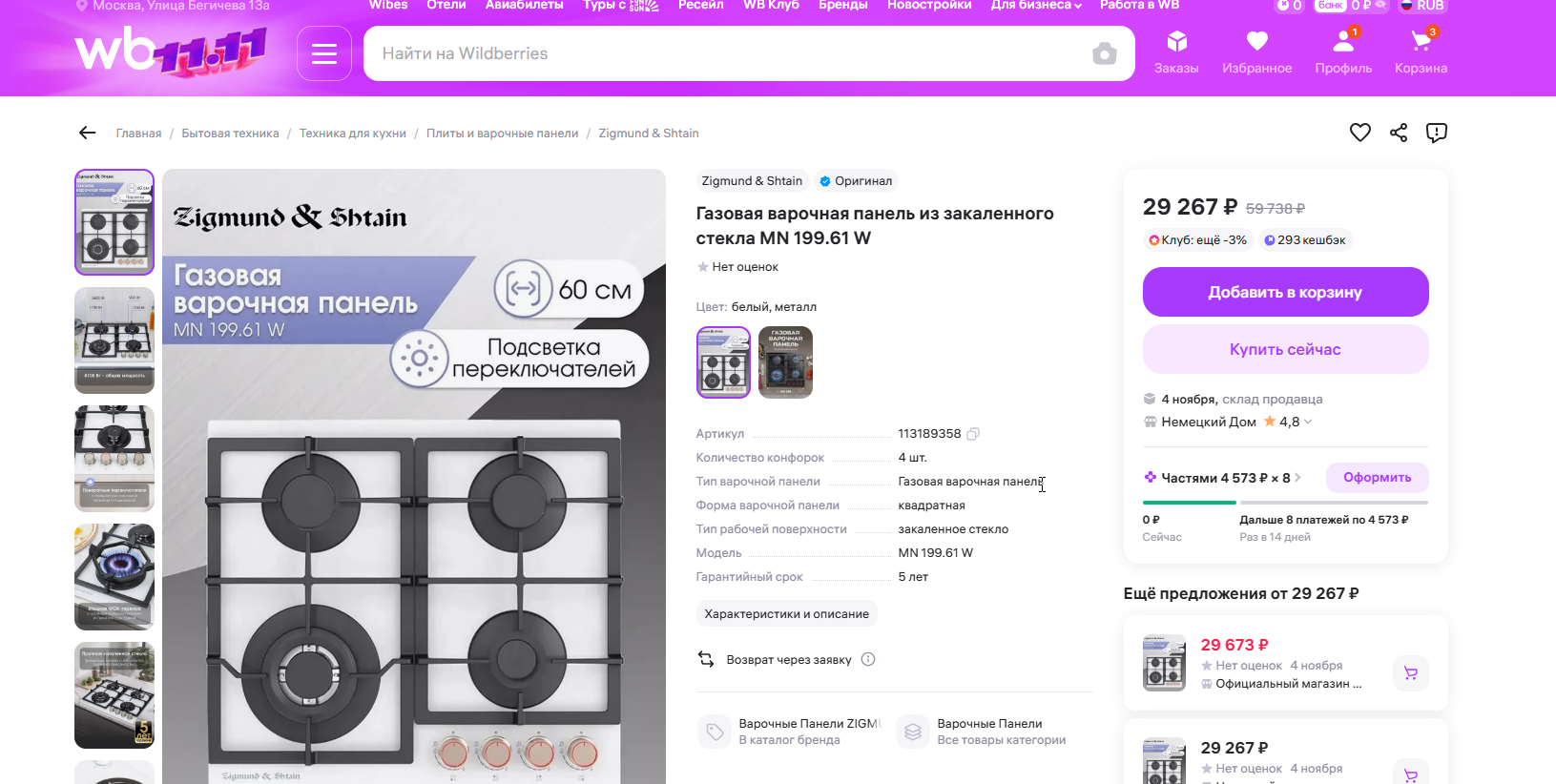
Task: Click the camera image search icon
Action: [1104, 53]
